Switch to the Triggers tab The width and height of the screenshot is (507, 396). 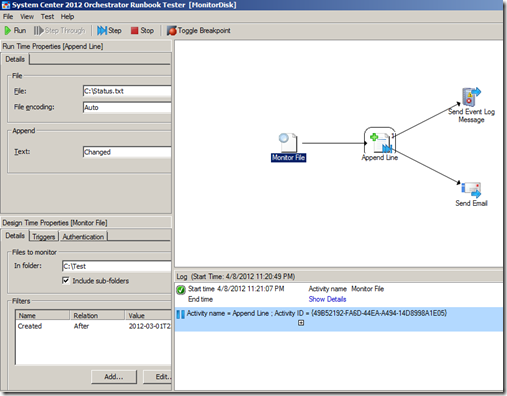pyautogui.click(x=44, y=237)
